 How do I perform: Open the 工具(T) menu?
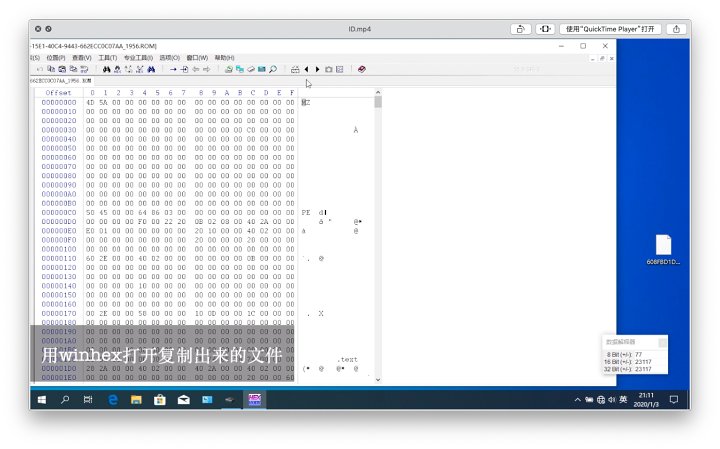click(x=108, y=57)
